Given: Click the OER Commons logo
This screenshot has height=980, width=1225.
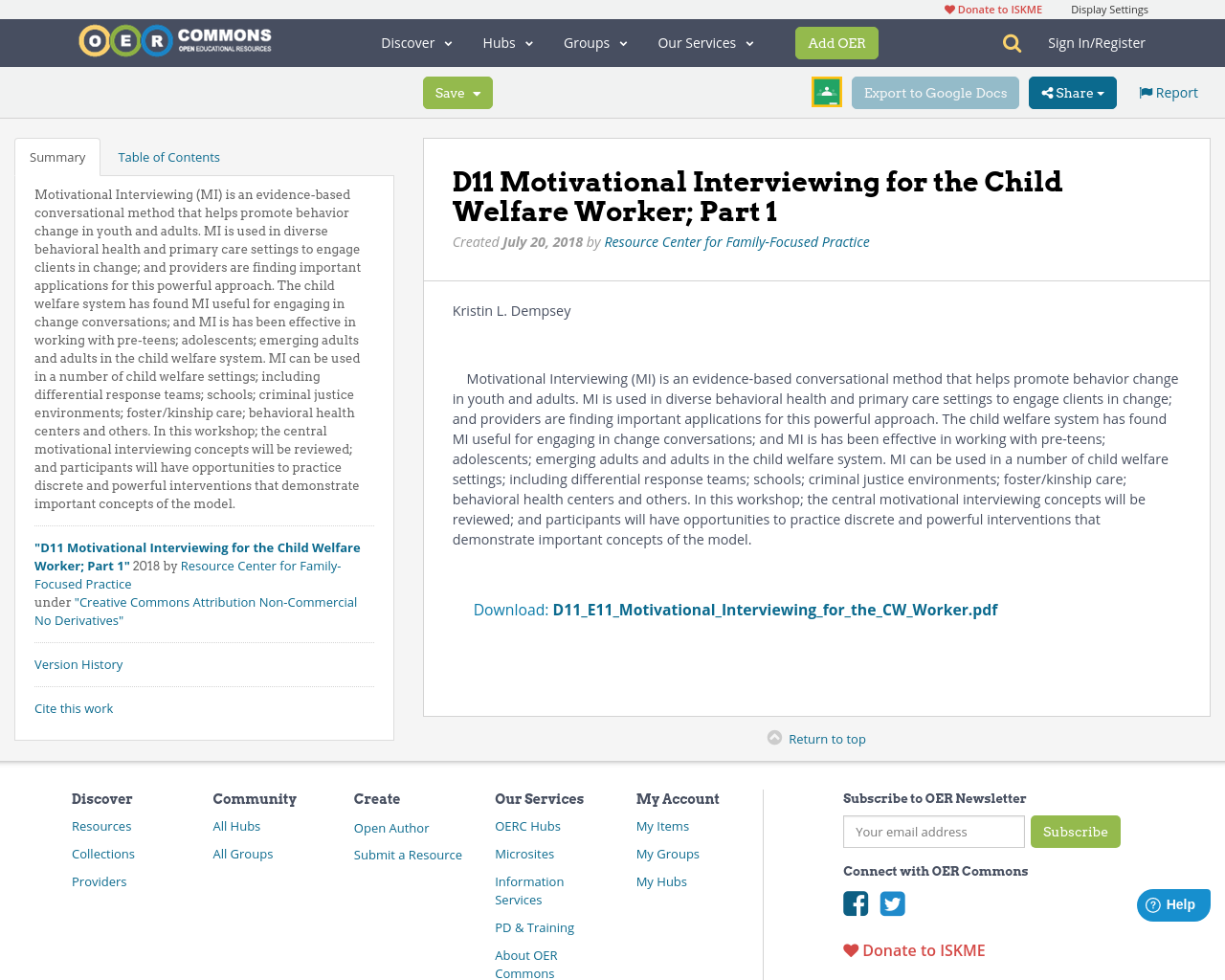Looking at the screenshot, I should pos(174,38).
